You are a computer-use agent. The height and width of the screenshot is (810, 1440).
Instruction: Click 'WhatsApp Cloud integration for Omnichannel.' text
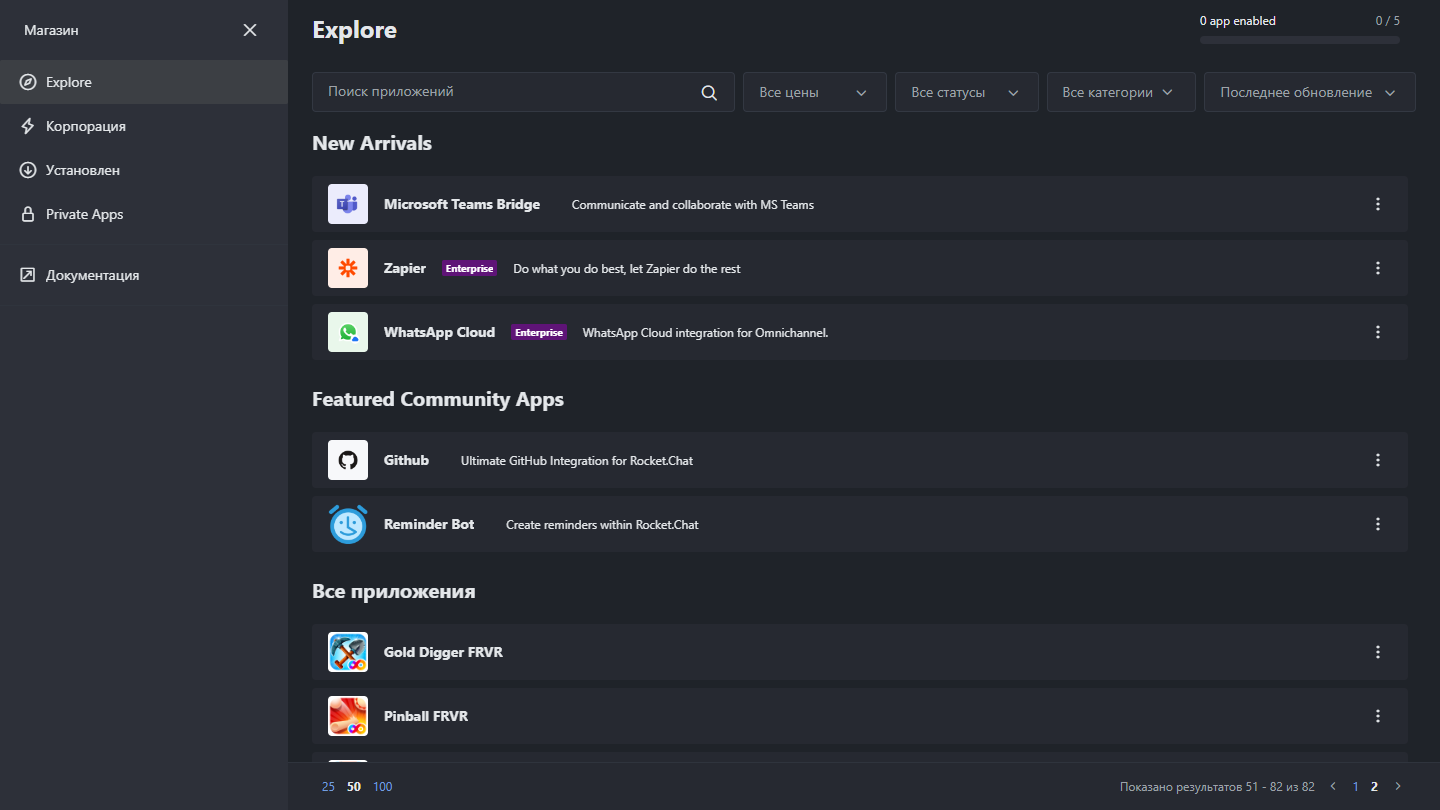pyautogui.click(x=706, y=333)
